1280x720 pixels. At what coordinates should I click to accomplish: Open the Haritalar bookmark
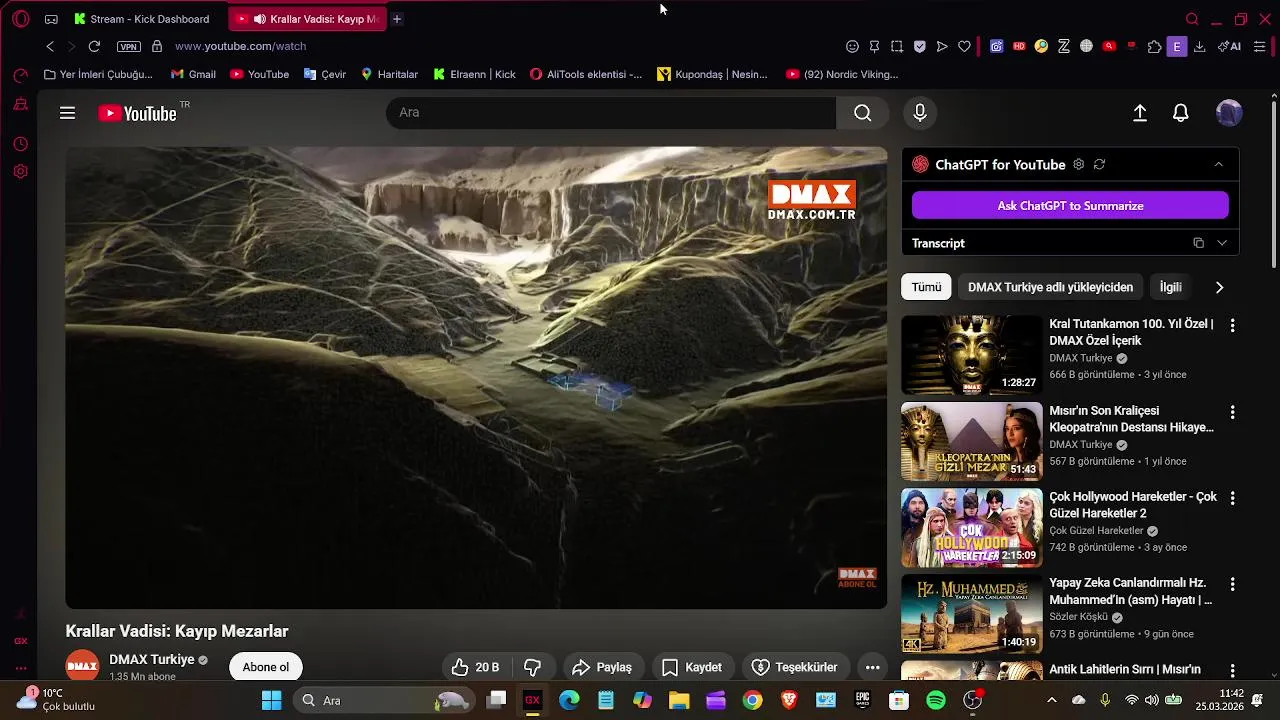pyautogui.click(x=389, y=74)
